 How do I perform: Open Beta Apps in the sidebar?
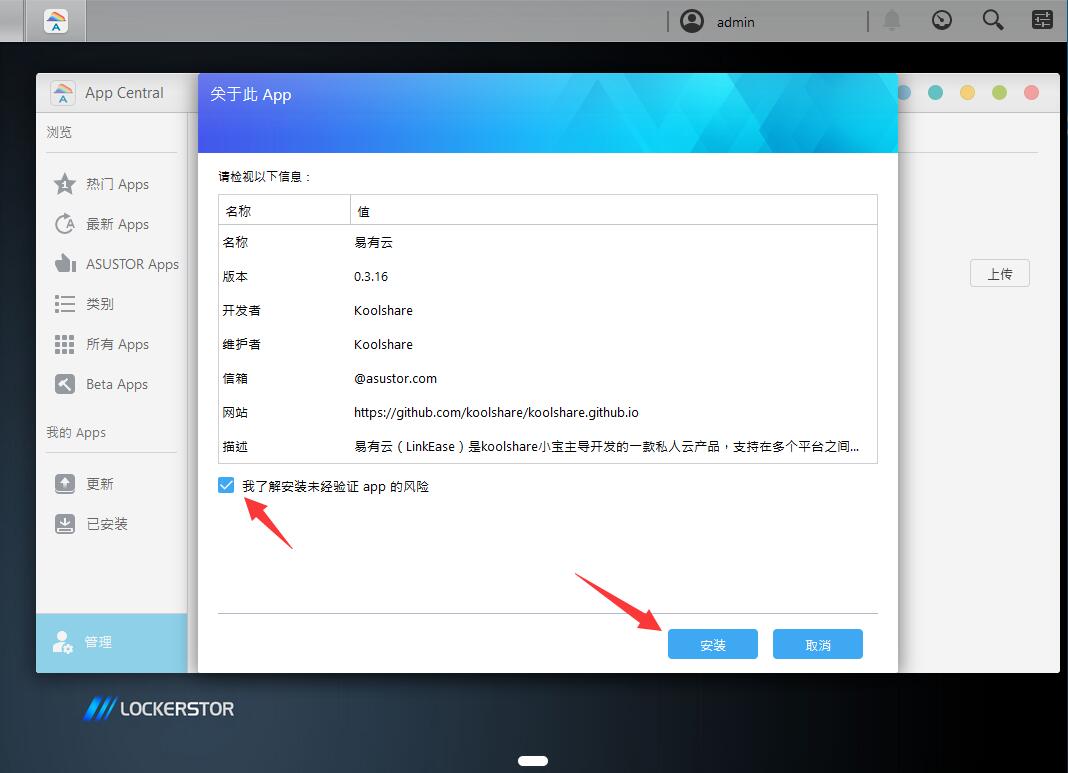pyautogui.click(x=116, y=384)
